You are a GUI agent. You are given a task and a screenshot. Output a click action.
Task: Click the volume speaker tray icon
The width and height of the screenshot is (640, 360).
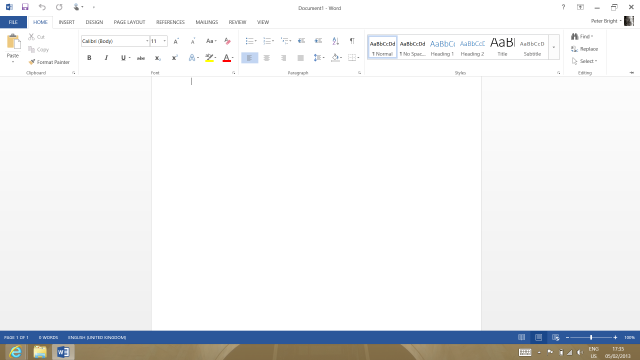[580, 352]
